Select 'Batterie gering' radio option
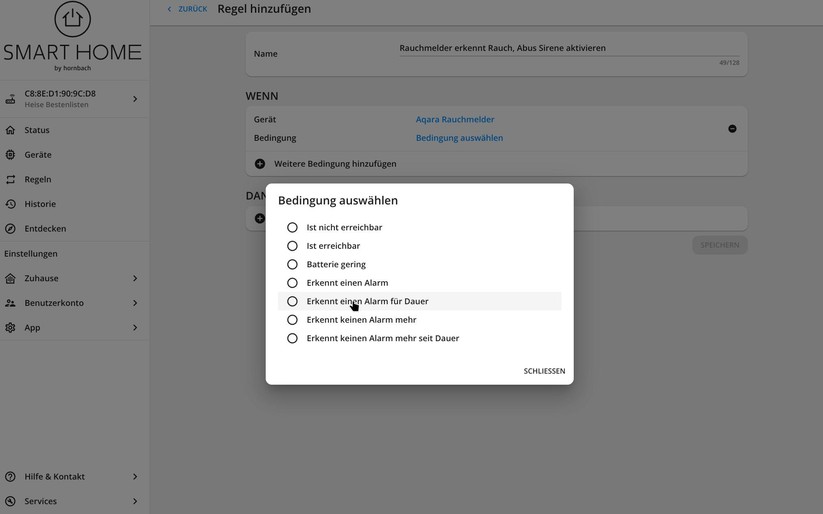 pos(292,265)
